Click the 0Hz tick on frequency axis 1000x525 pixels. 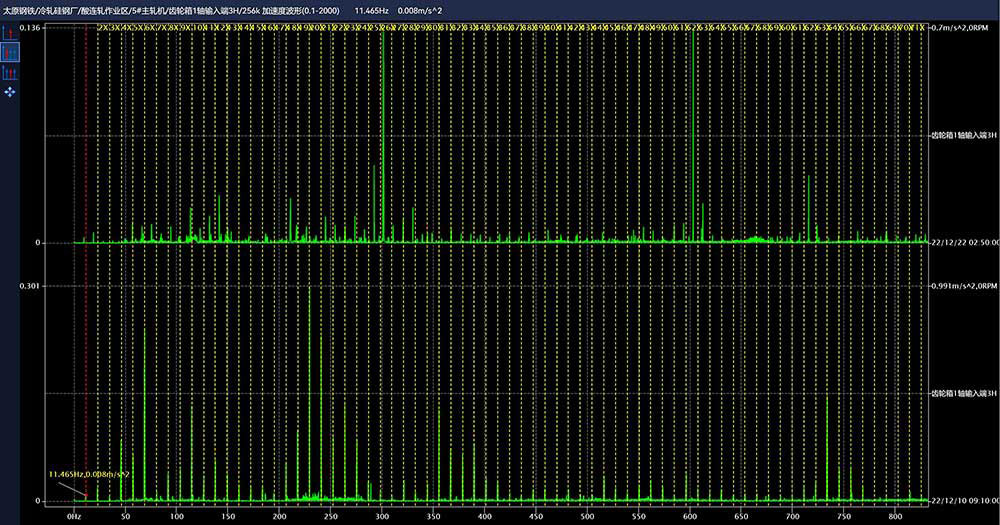tap(73, 516)
